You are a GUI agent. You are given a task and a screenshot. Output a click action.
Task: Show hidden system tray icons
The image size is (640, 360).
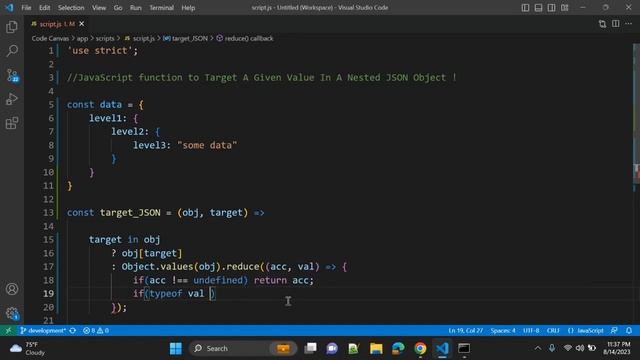point(538,349)
